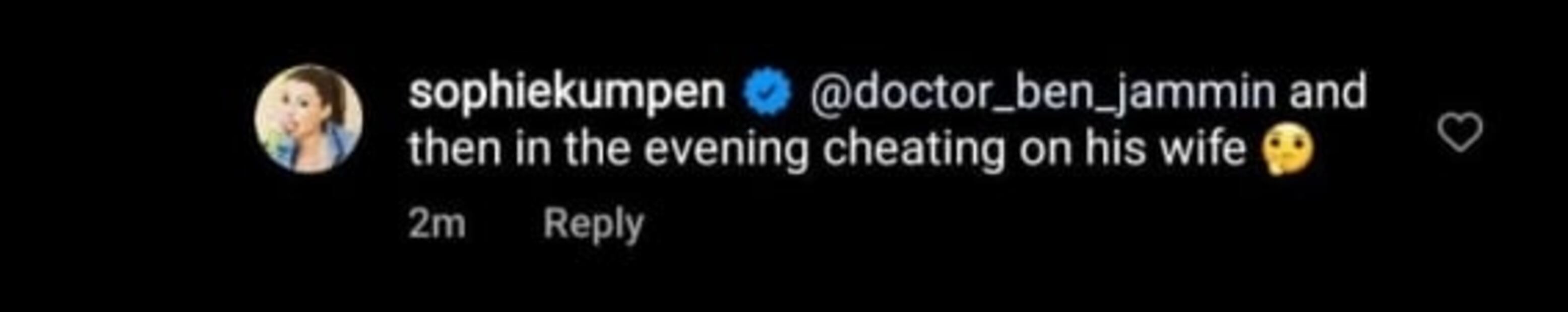Reply to sophiekumpen's comment
This screenshot has height=312, width=1568.
(593, 225)
